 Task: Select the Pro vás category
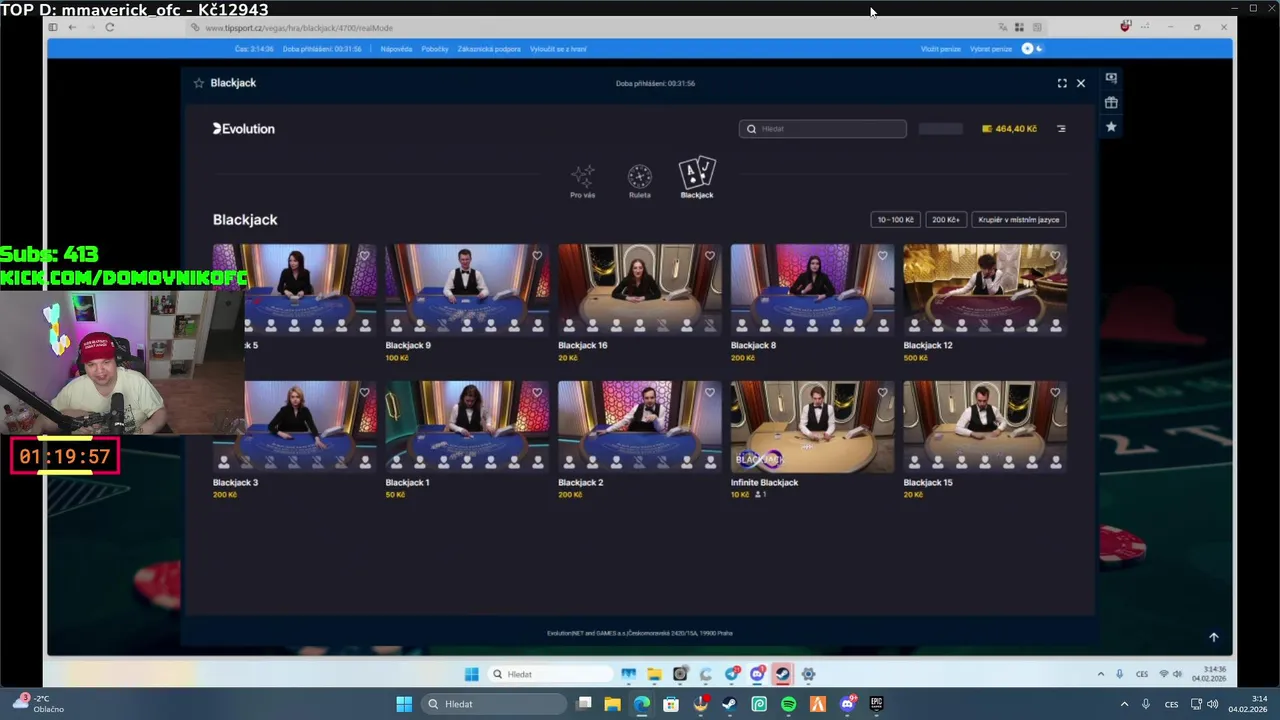click(x=582, y=181)
